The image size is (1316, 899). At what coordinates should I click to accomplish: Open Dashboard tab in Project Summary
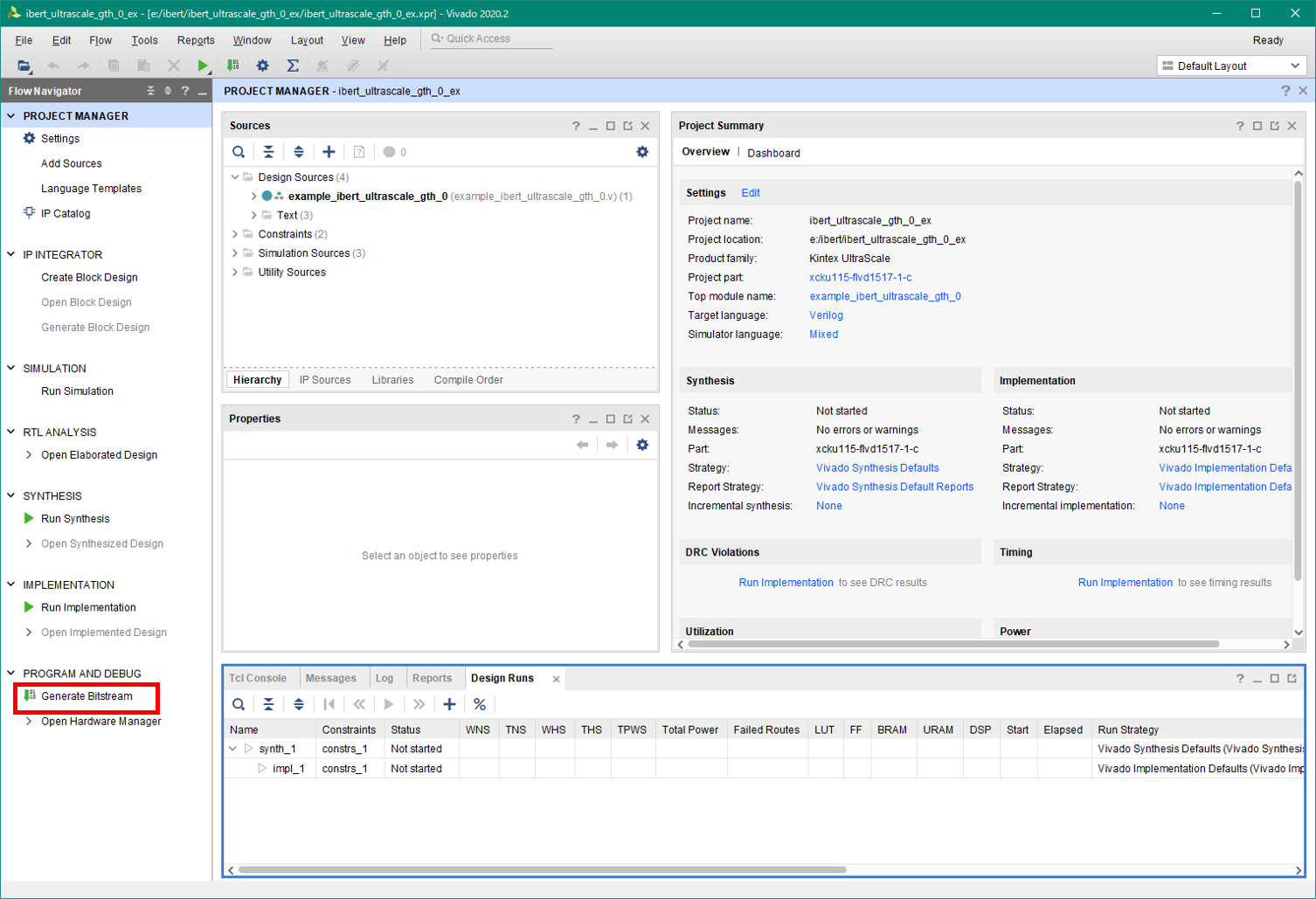point(773,153)
